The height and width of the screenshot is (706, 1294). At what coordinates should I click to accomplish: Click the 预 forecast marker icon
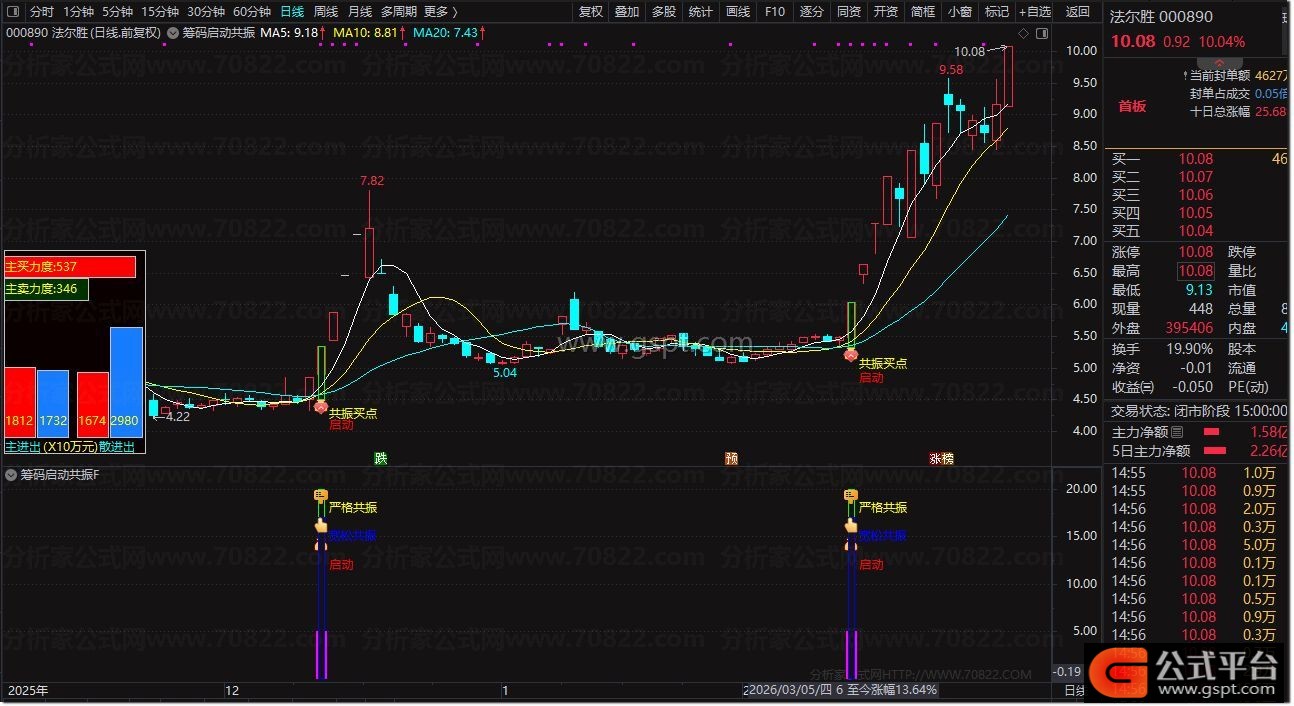tap(731, 458)
